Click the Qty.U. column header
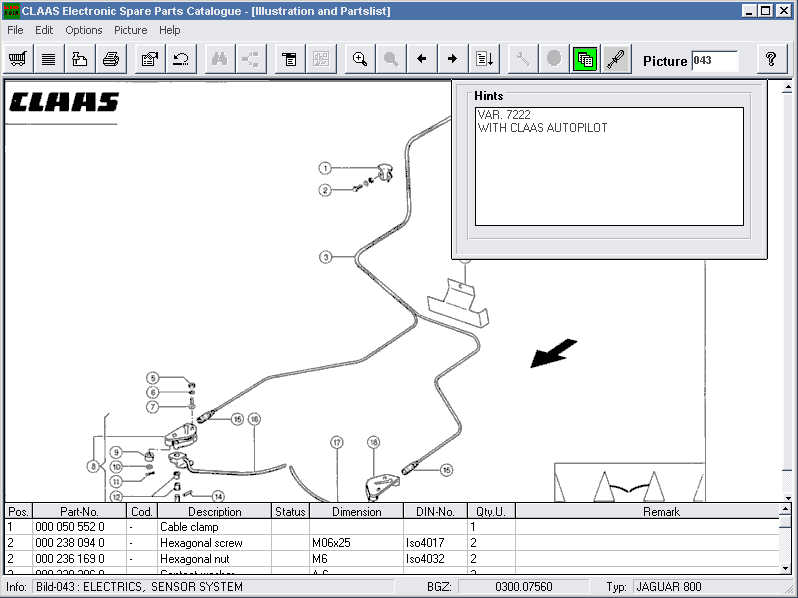The image size is (798, 598). click(x=491, y=511)
